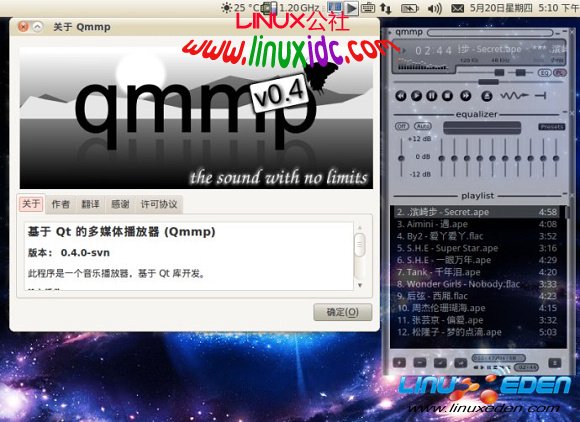Select playlist track 张芸京 - 偏爱.ape
580x422 pixels.
[477, 320]
